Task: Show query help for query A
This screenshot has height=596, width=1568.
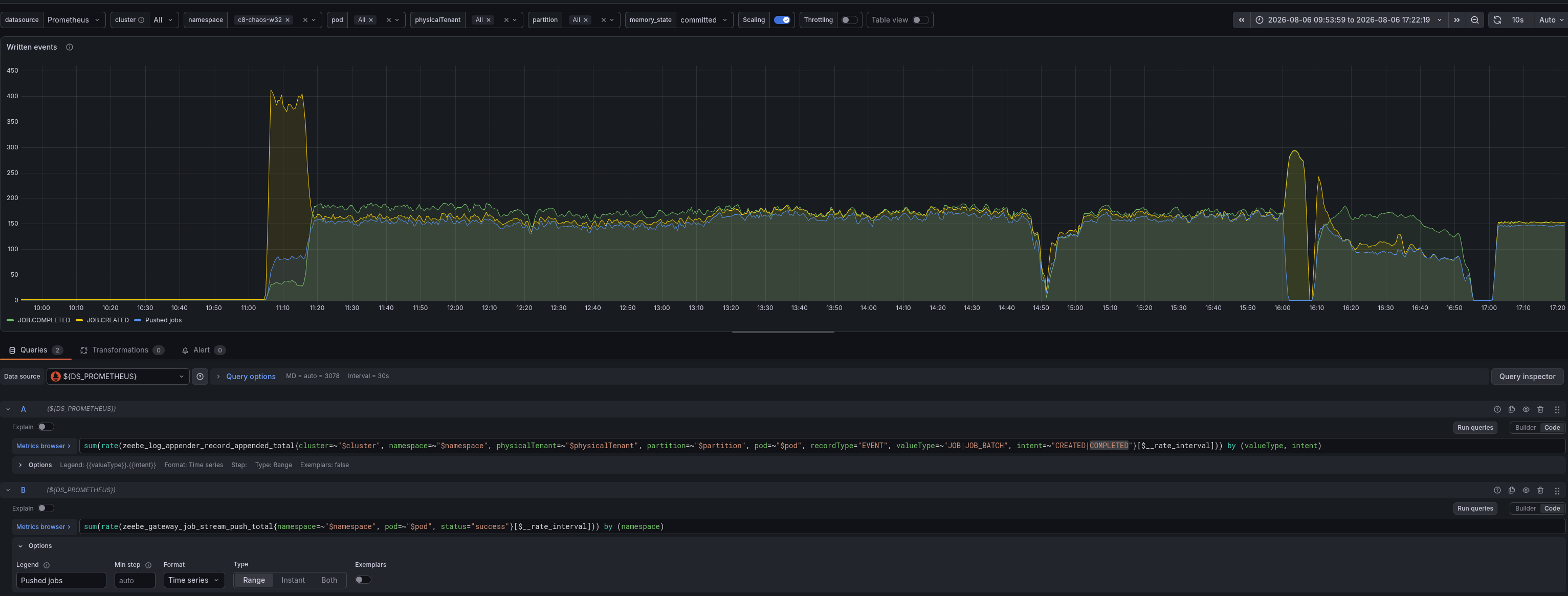Action: tap(1497, 409)
